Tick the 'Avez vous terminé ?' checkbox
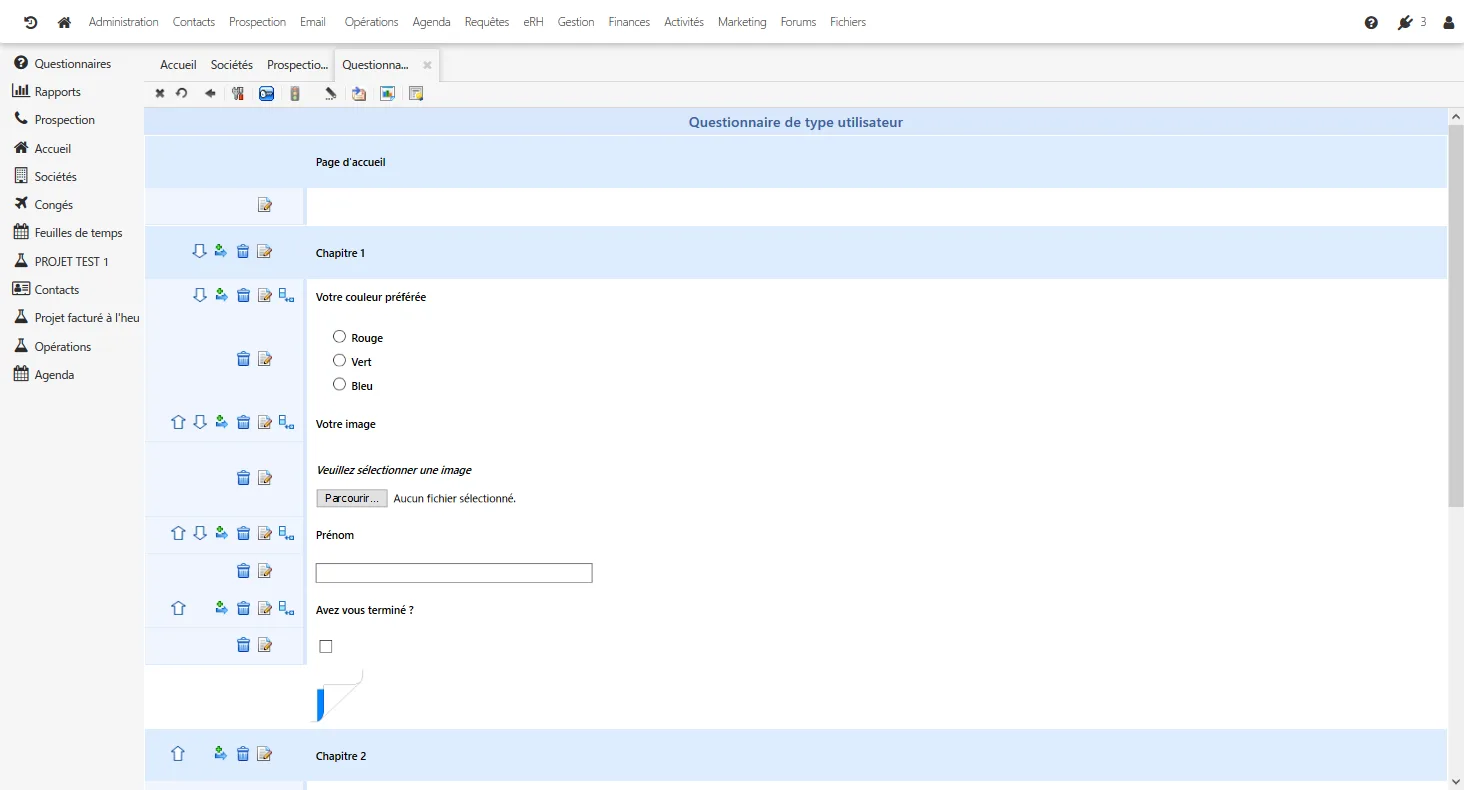Image resolution: width=1464 pixels, height=790 pixels. pyautogui.click(x=326, y=647)
